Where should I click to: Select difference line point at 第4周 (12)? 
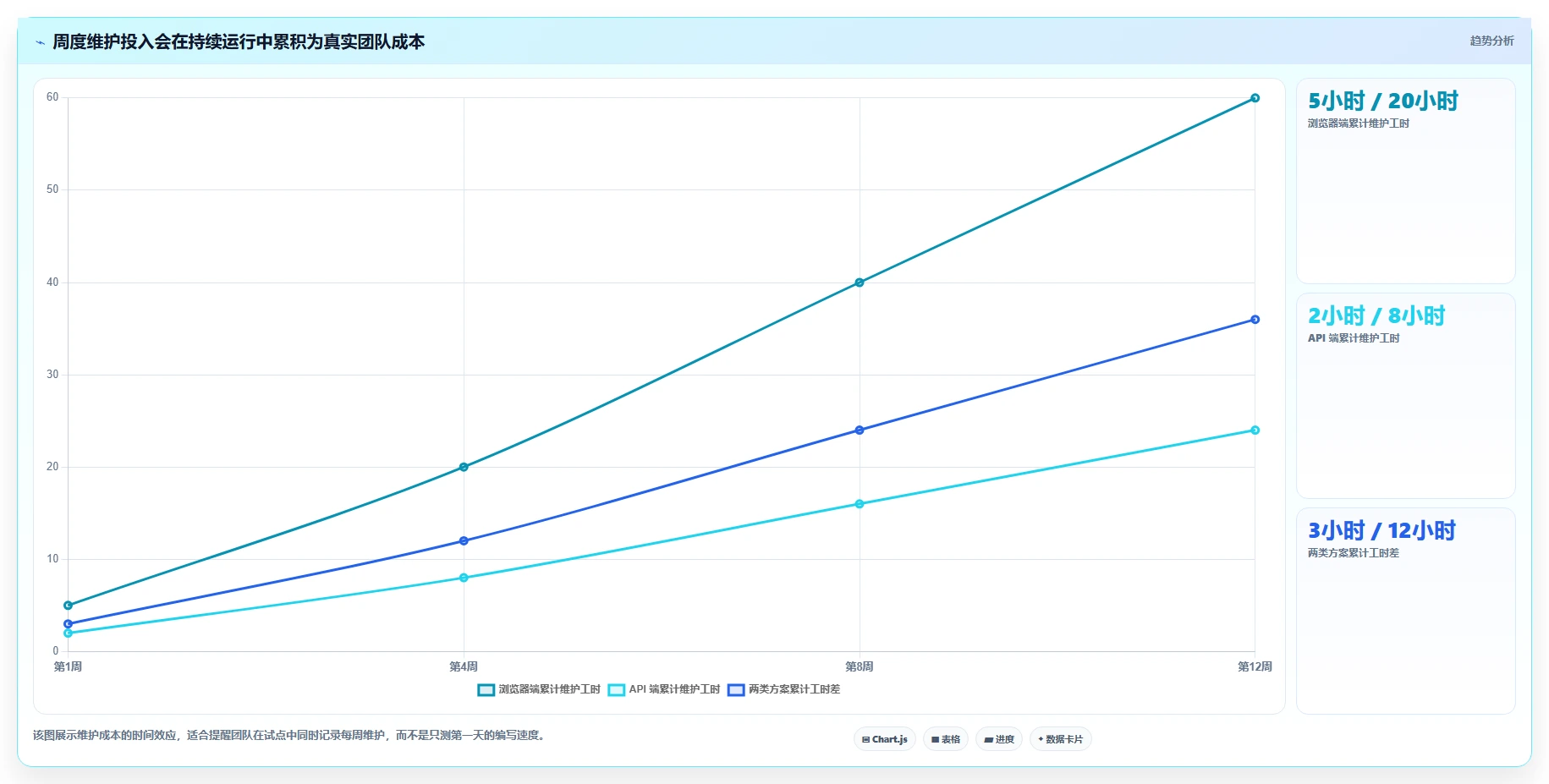coord(464,541)
